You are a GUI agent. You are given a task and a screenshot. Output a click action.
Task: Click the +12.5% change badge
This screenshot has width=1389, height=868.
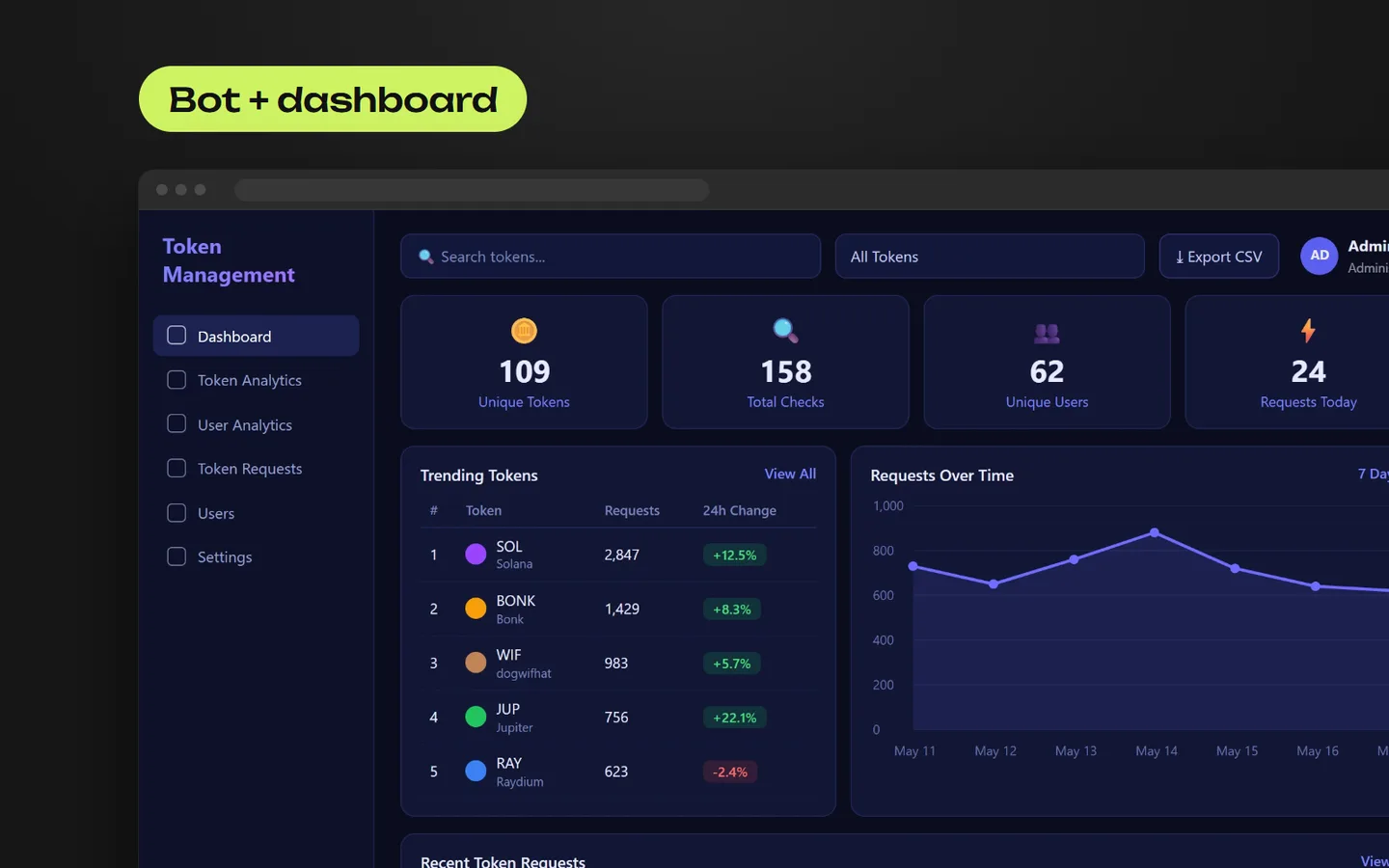tap(735, 556)
